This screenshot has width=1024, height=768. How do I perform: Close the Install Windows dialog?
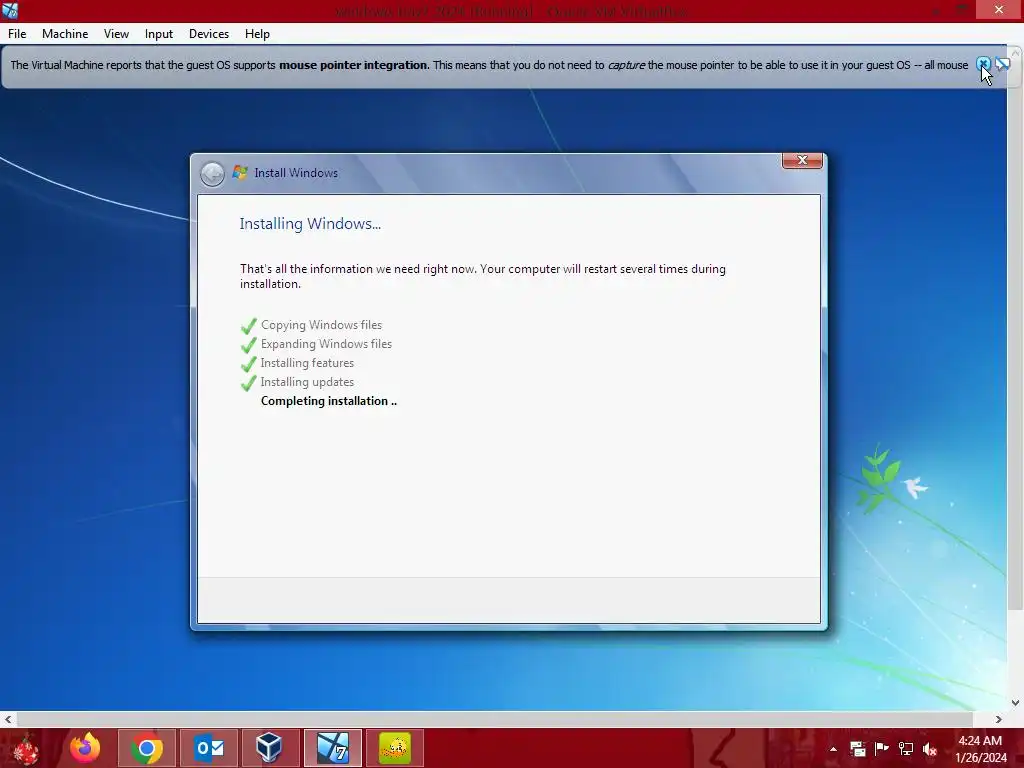[x=802, y=160]
